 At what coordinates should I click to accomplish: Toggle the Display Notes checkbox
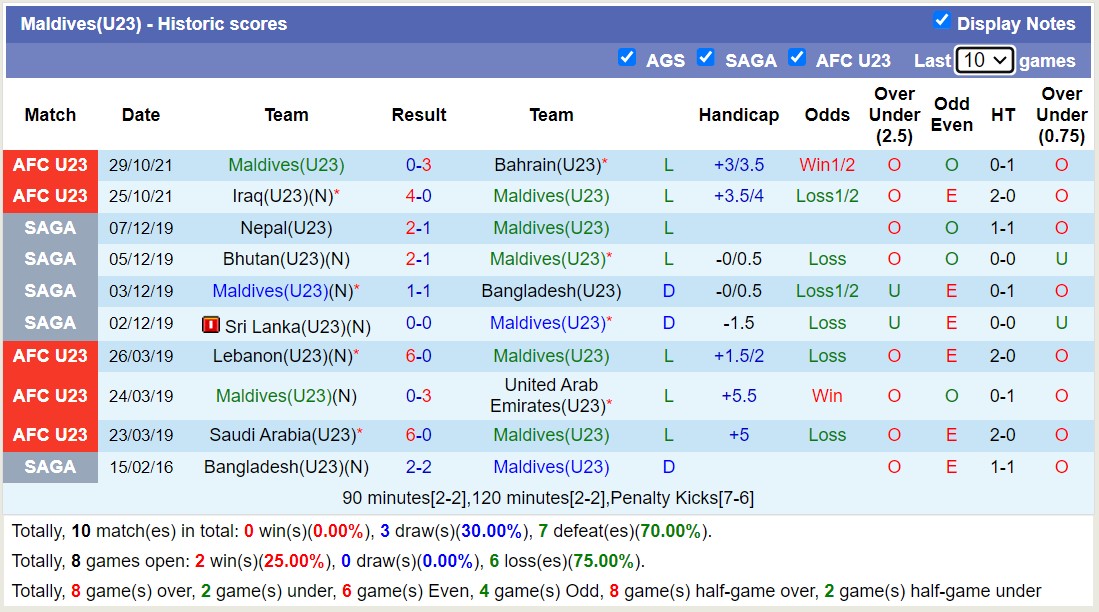tap(941, 21)
